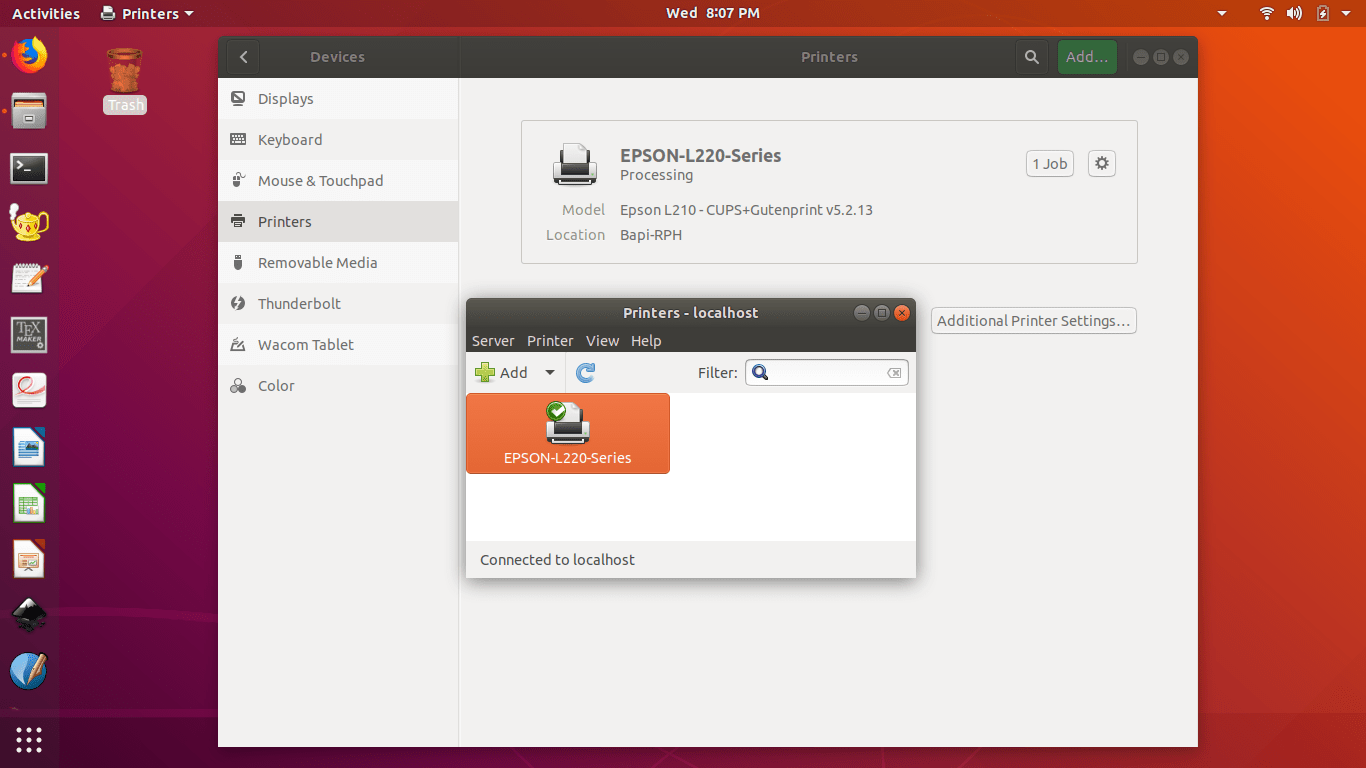Open Removable Media settings

click(338, 263)
